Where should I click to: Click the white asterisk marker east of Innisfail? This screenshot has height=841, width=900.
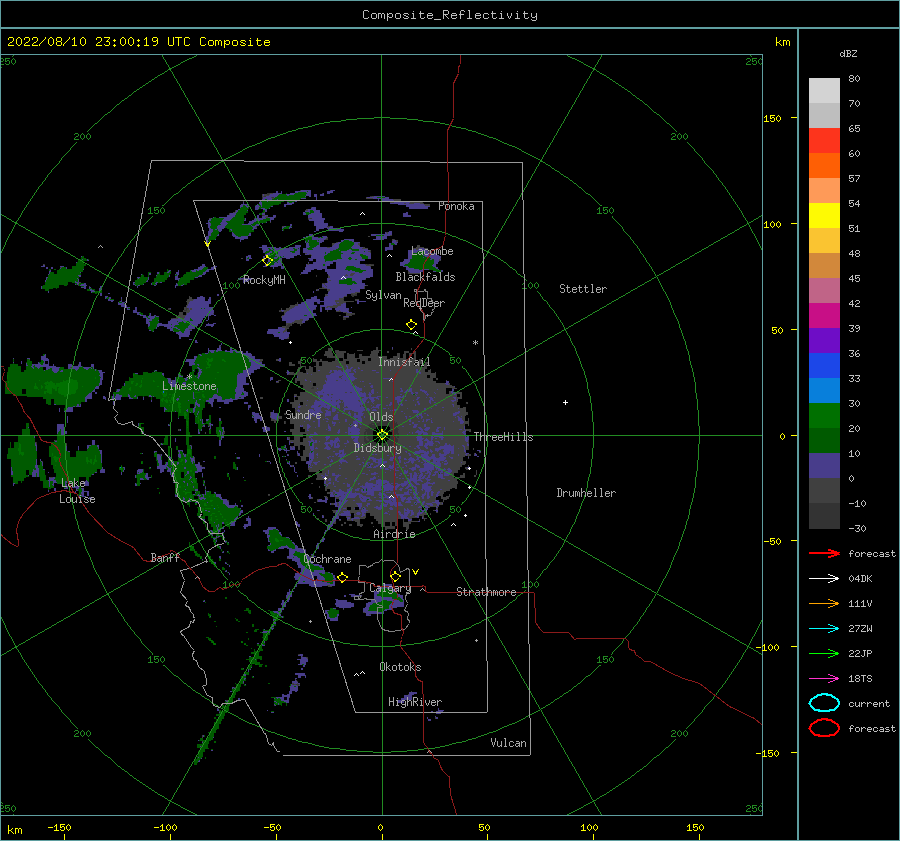point(475,343)
